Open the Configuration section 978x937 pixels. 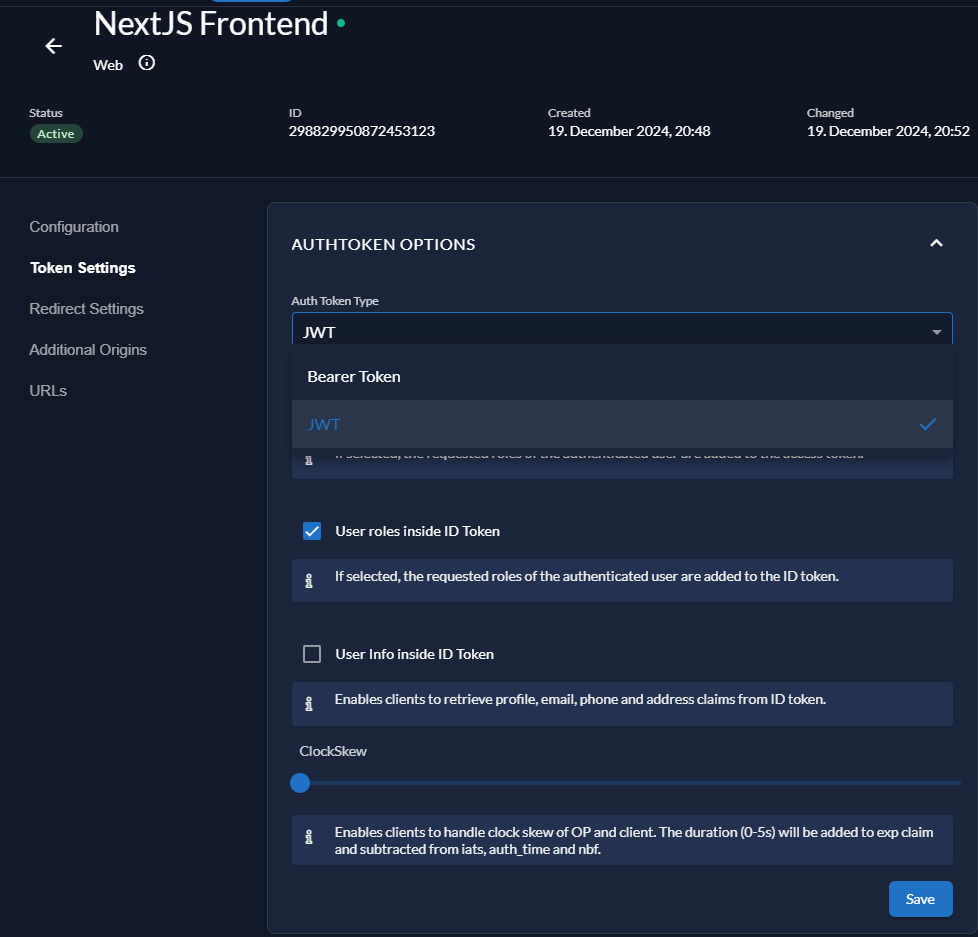tap(74, 227)
